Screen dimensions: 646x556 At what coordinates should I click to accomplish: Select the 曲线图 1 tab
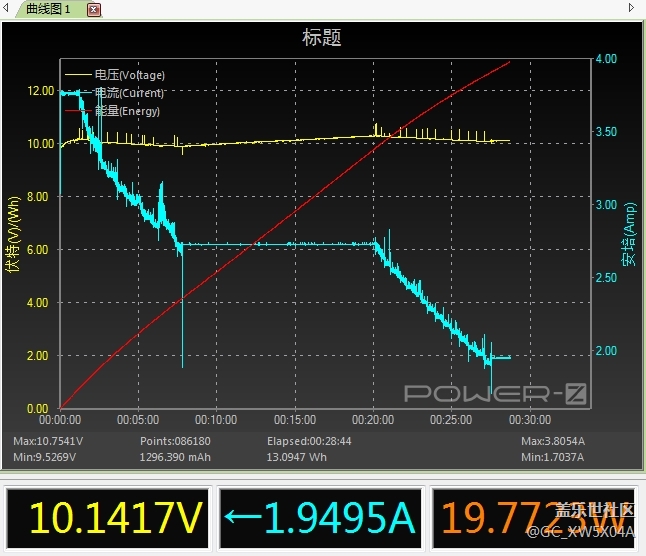pos(48,9)
